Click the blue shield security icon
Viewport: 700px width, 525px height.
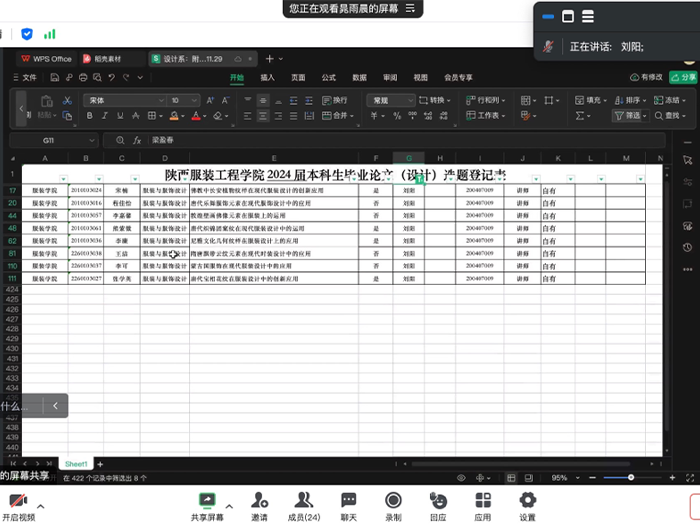coord(27,34)
